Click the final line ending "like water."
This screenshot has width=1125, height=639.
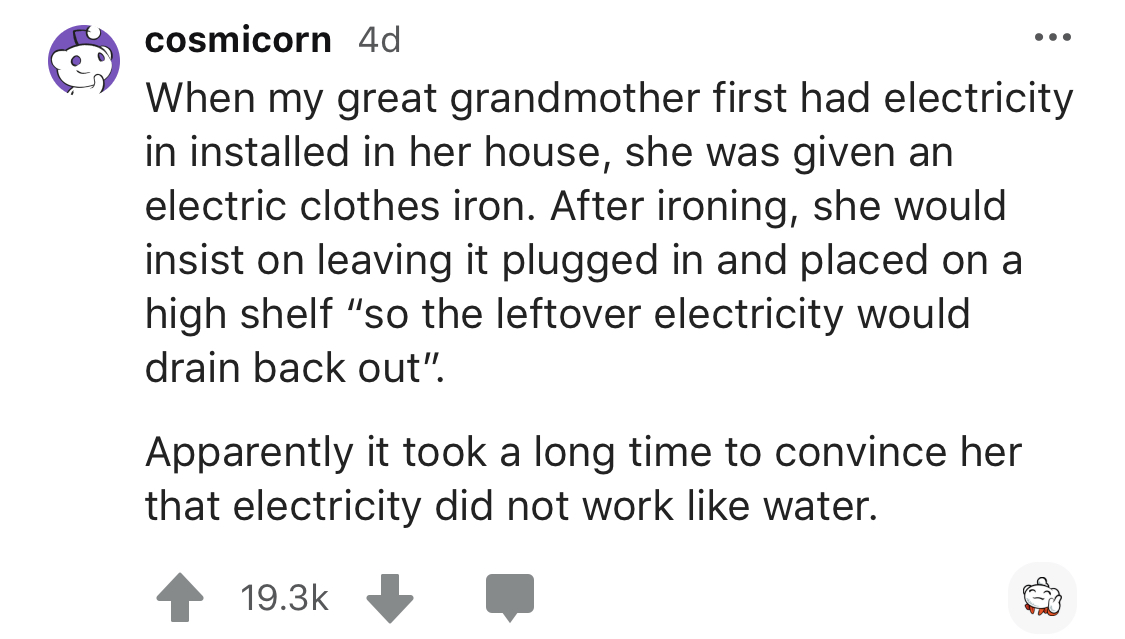click(x=512, y=506)
